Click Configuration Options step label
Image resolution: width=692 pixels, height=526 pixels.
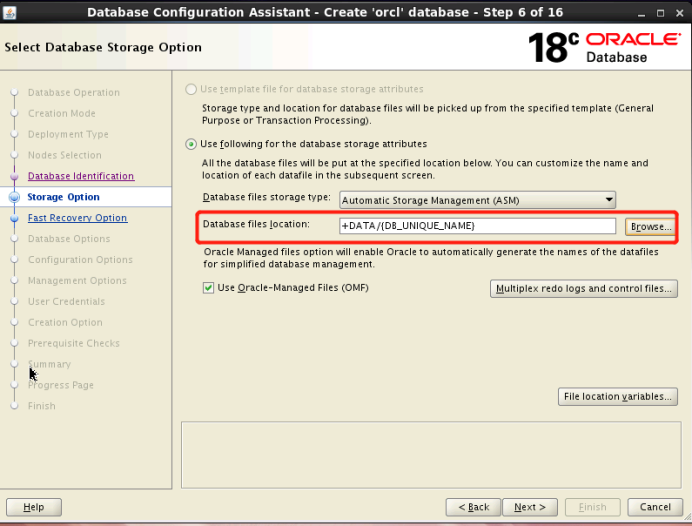(x=80, y=259)
